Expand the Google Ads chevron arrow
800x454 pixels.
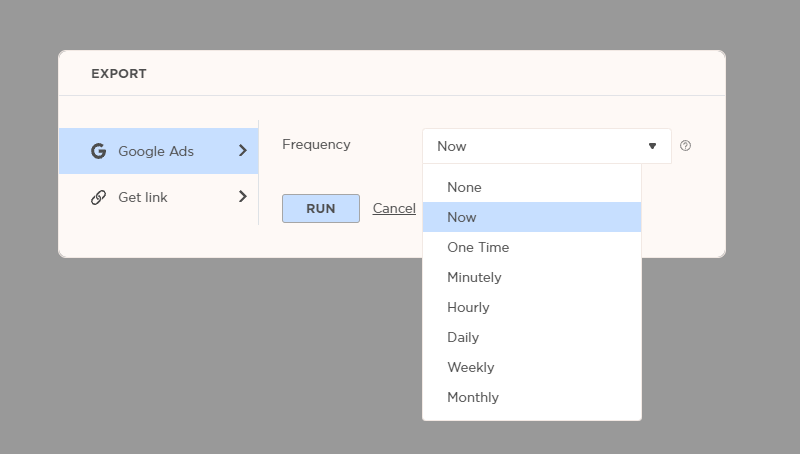pos(243,150)
